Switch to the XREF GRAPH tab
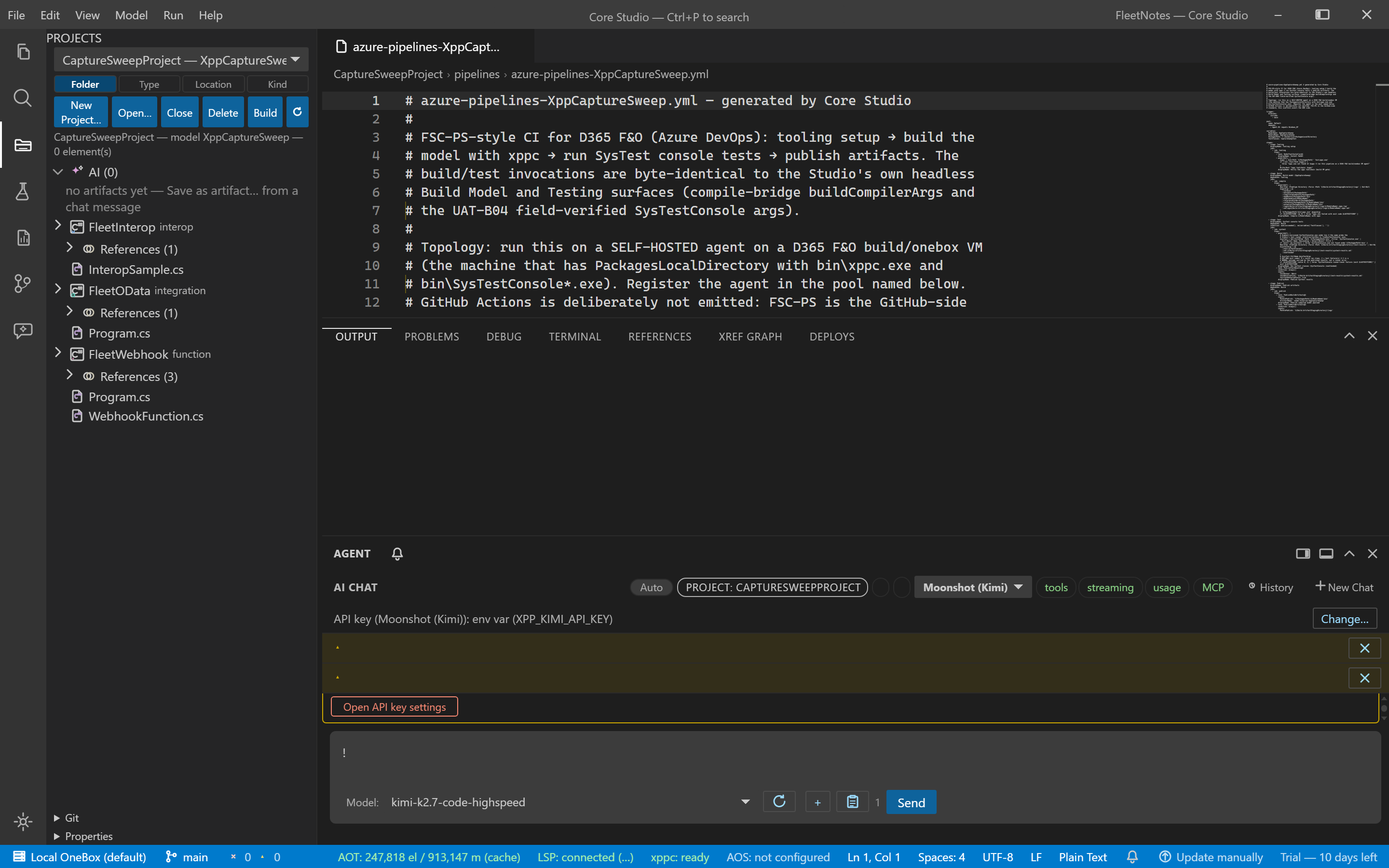This screenshot has width=1389, height=868. (750, 337)
